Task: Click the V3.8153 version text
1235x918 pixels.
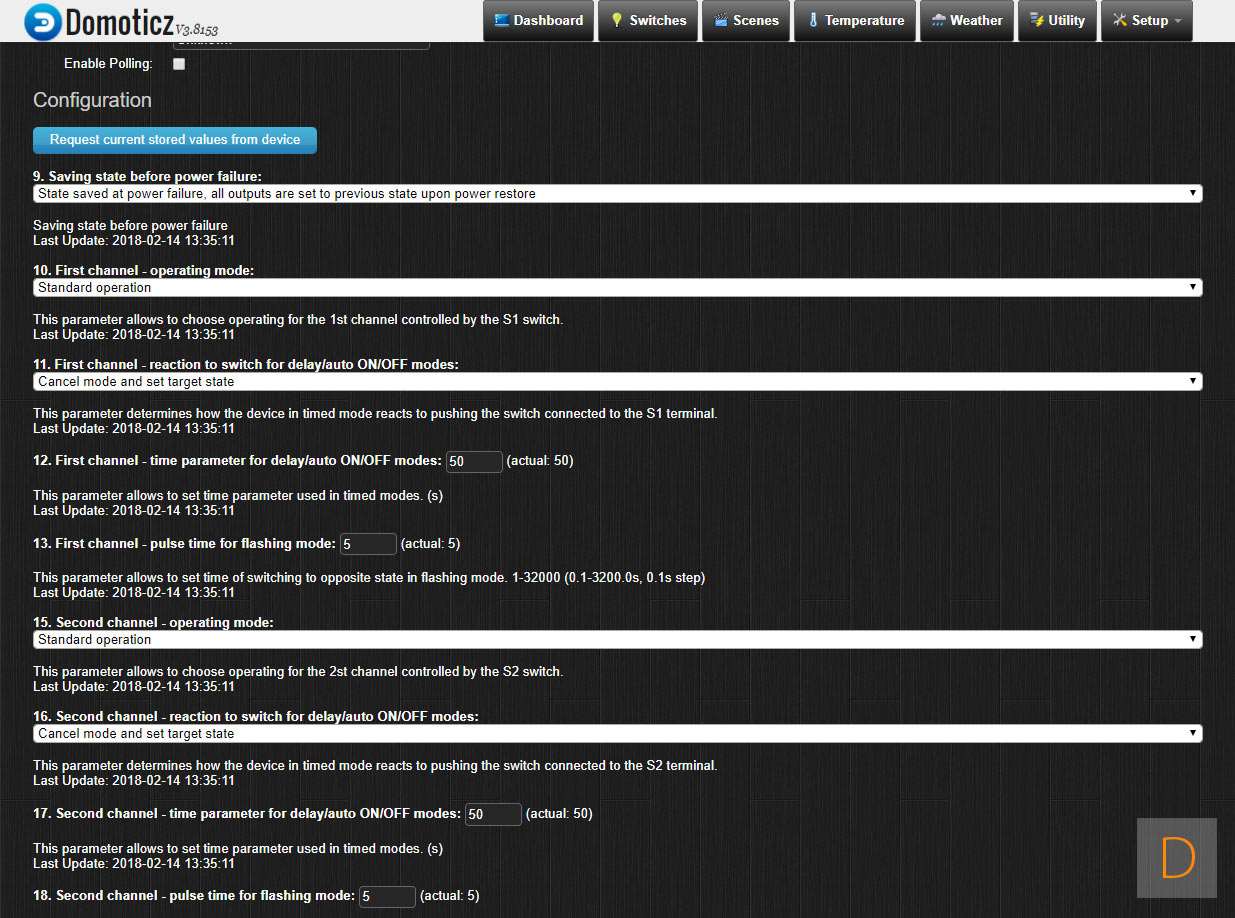Action: click(x=196, y=29)
